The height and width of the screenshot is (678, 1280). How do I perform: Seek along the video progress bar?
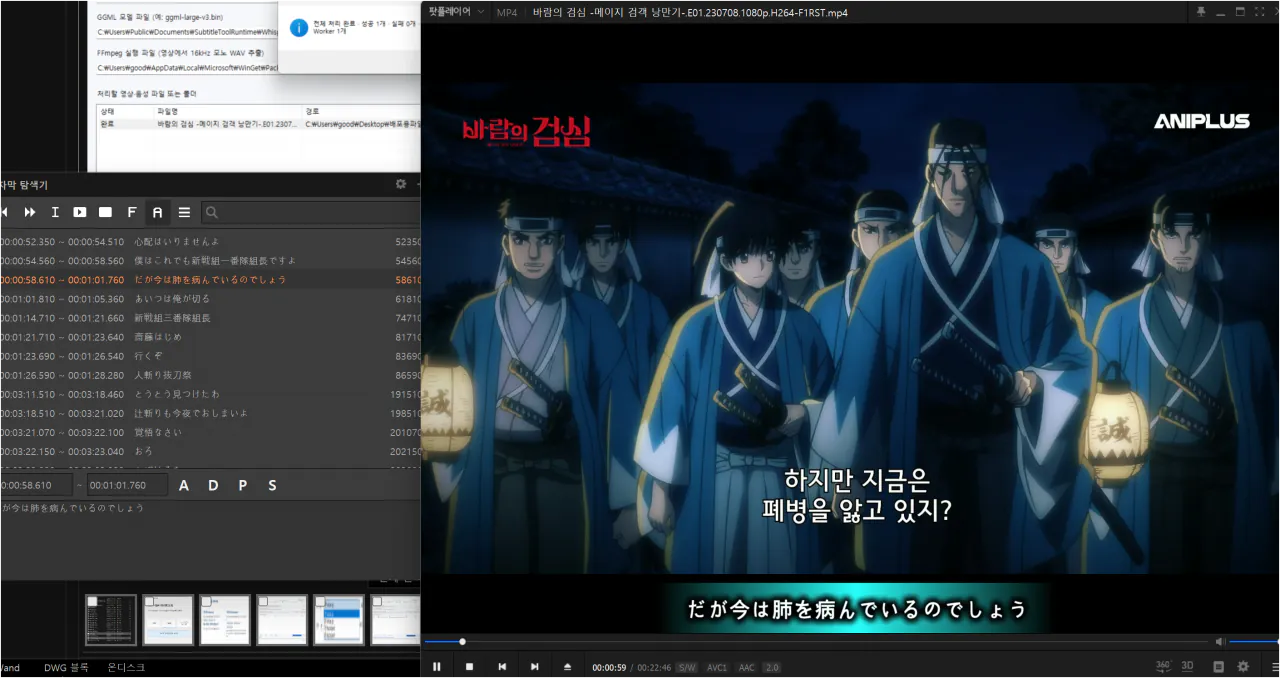(x=816, y=641)
